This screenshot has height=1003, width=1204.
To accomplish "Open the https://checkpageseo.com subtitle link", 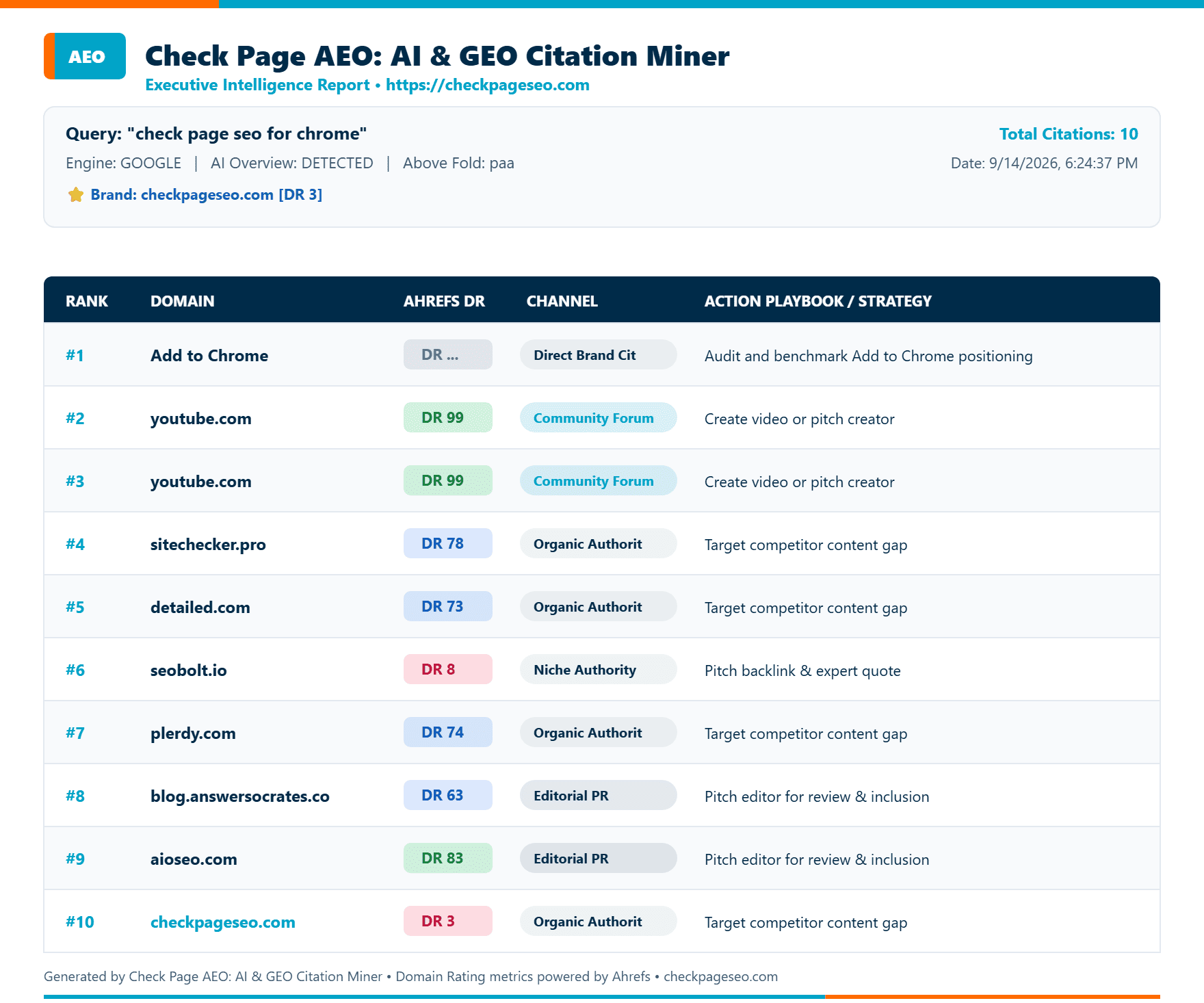I will [x=487, y=85].
